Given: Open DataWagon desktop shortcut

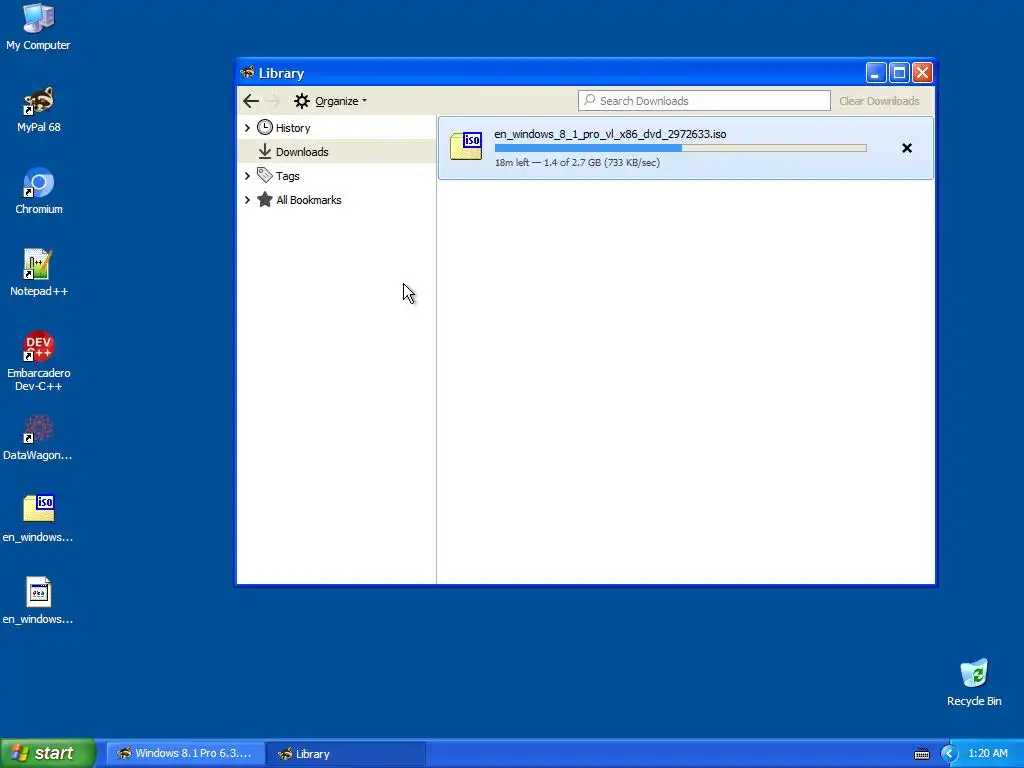Looking at the screenshot, I should point(38,438).
